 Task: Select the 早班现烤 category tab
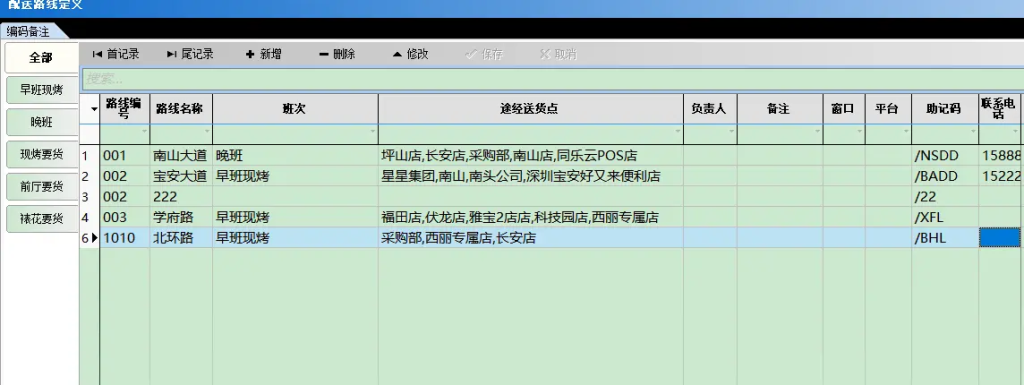pos(42,89)
